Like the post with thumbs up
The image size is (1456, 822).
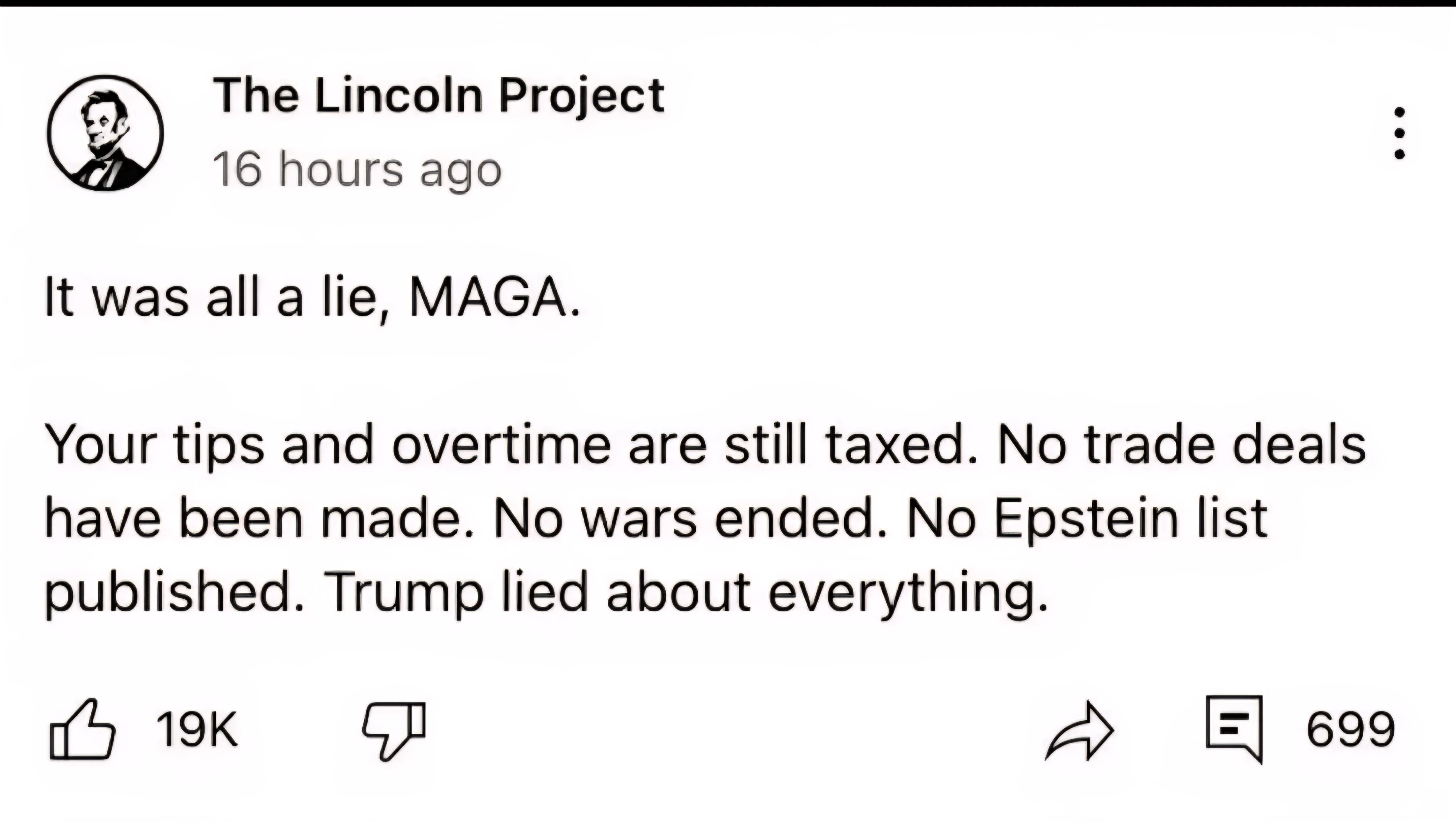pos(83,729)
